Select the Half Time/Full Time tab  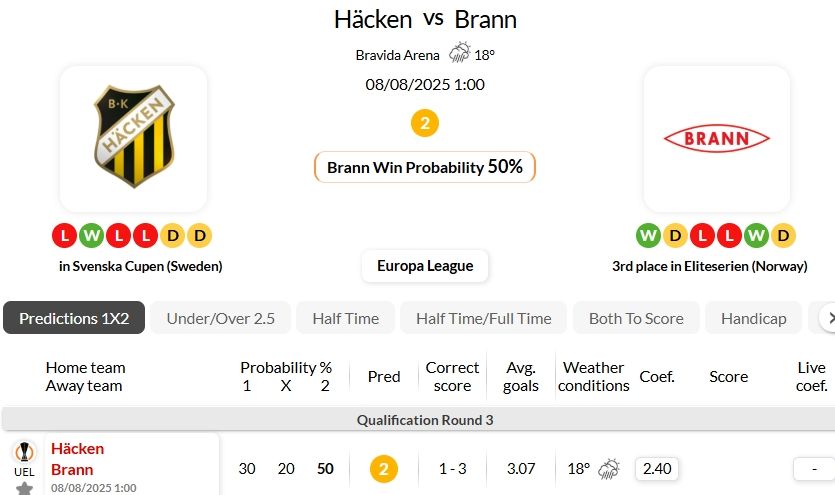pyautogui.click(x=483, y=318)
